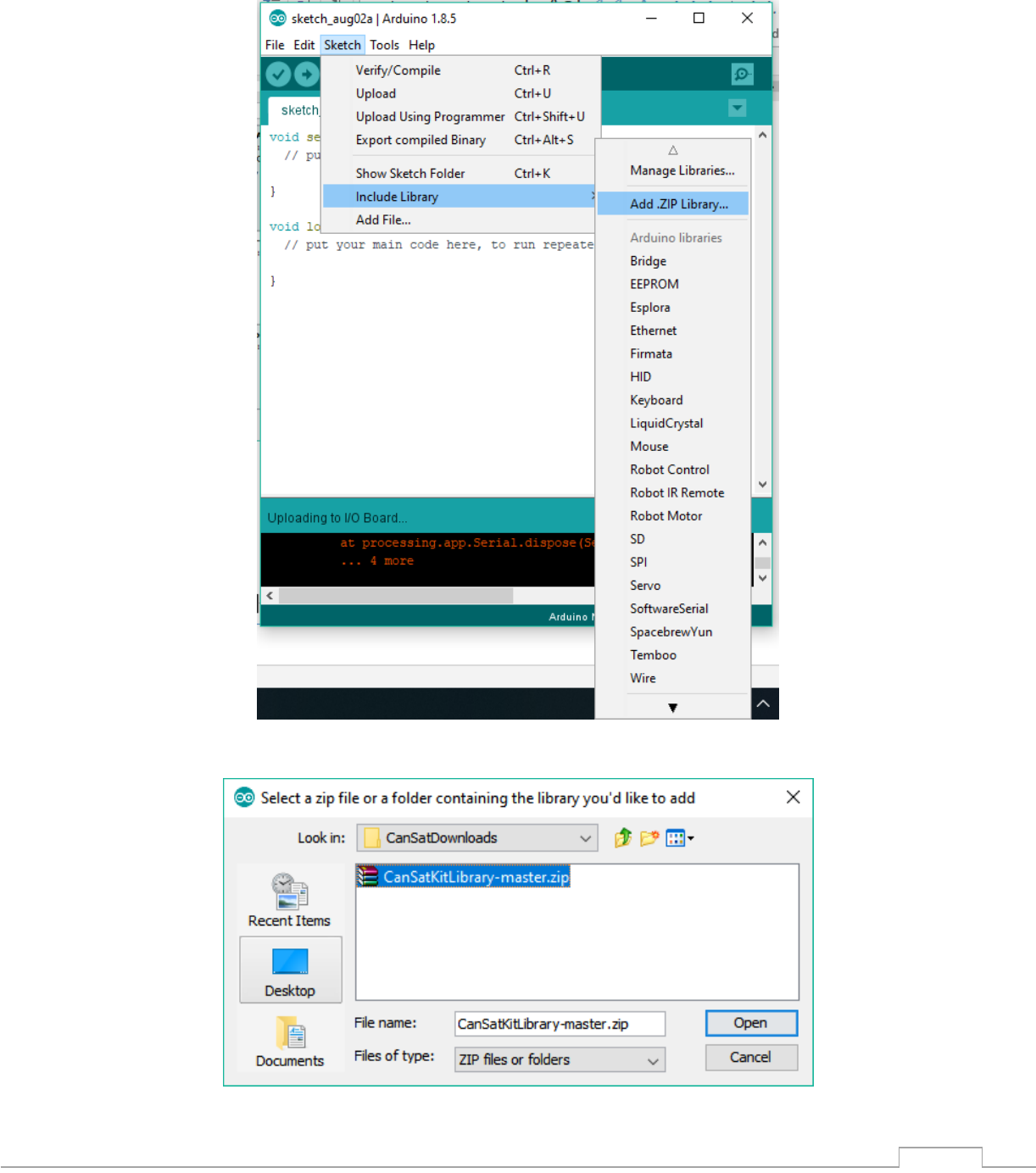Choose Upload Using Programmer

(461, 117)
